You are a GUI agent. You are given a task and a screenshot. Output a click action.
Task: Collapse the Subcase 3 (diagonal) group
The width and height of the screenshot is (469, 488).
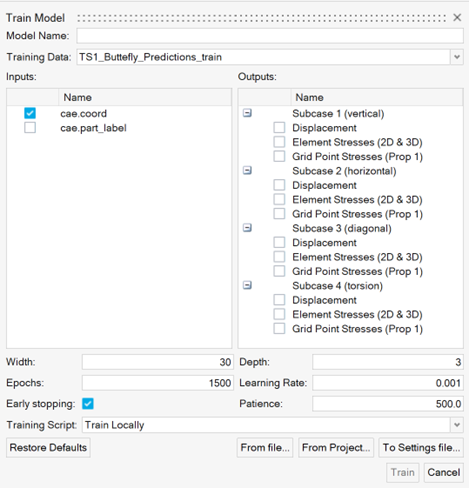click(247, 228)
